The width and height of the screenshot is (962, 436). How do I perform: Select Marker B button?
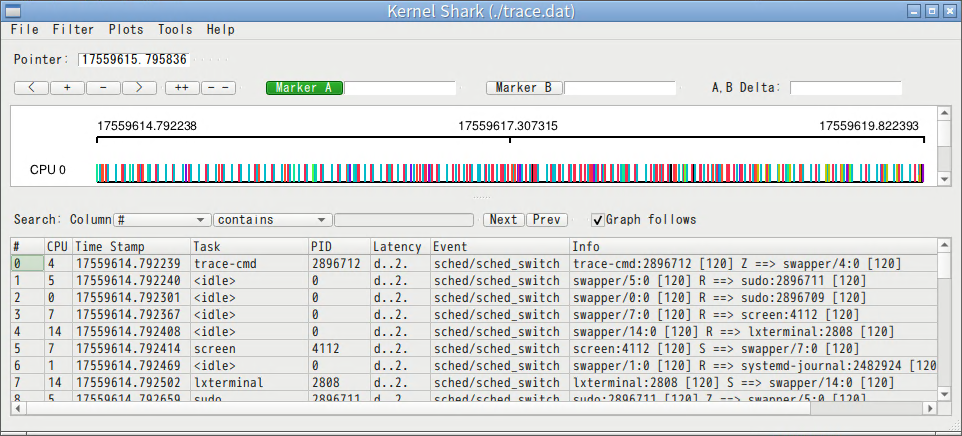tap(524, 88)
